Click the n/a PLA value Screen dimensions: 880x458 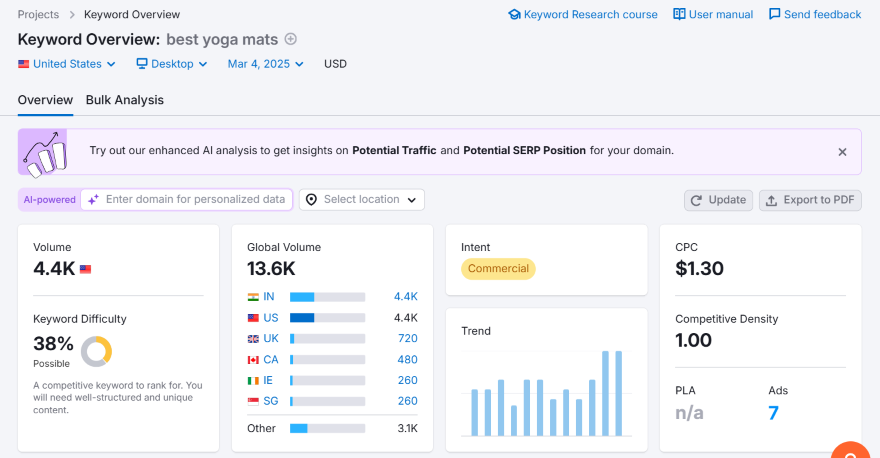click(689, 413)
